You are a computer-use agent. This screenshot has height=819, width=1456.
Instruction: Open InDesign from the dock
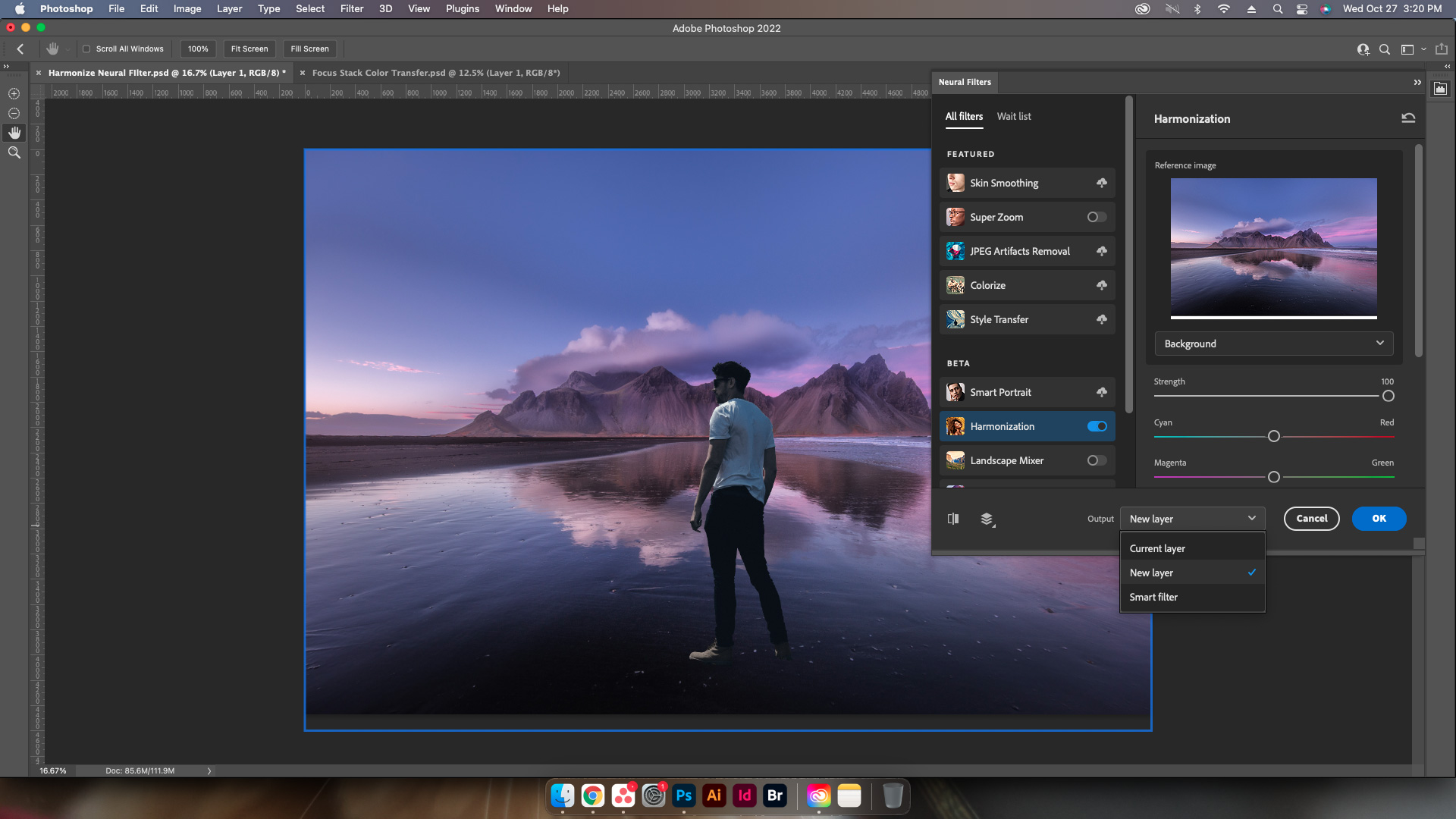coord(745,795)
